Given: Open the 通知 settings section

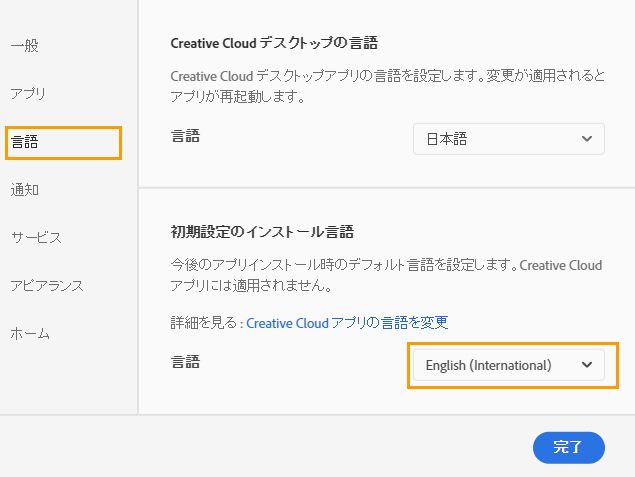Looking at the screenshot, I should coord(25,190).
